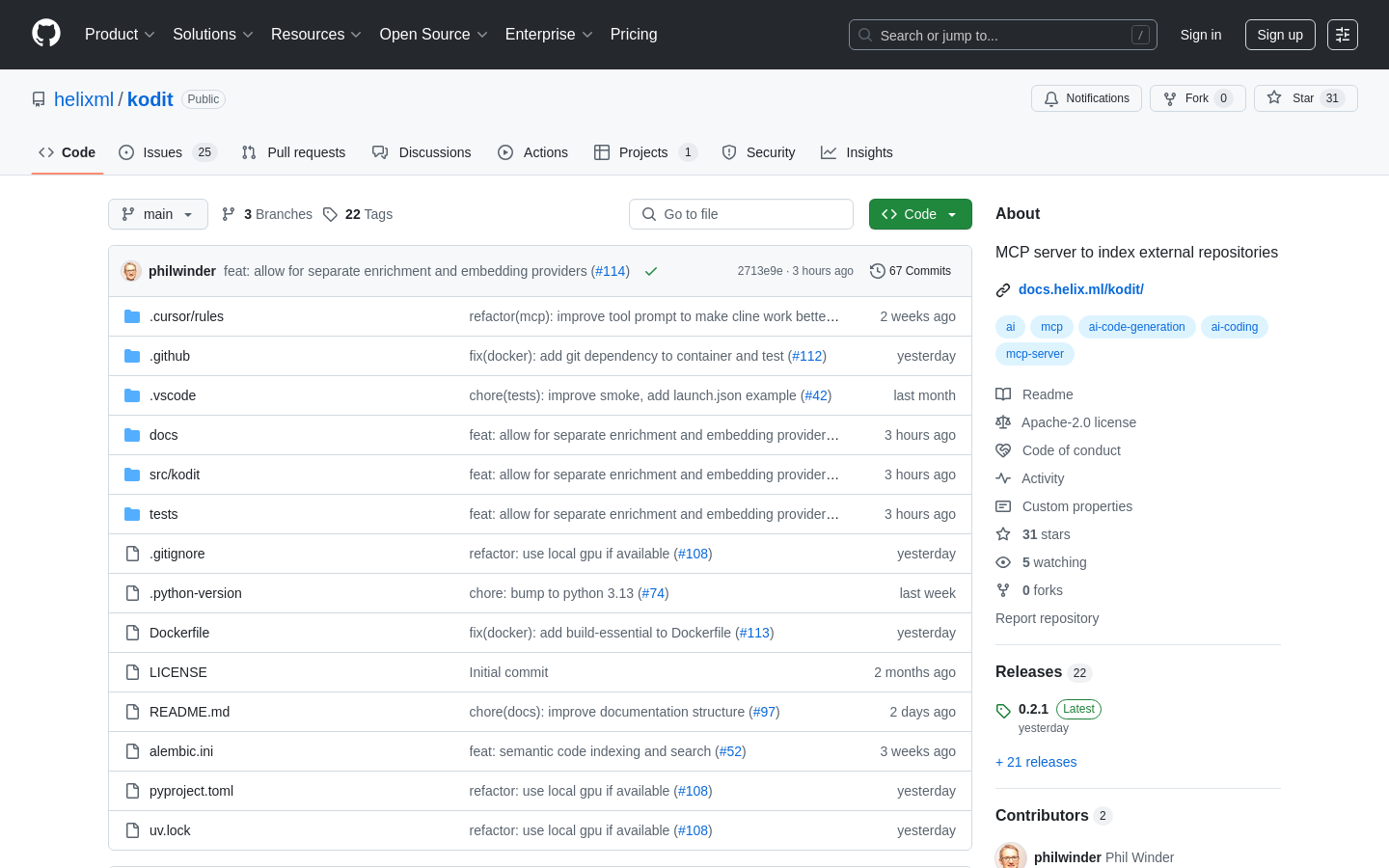
Task: Click the Custom properties note icon
Action: point(1003,506)
